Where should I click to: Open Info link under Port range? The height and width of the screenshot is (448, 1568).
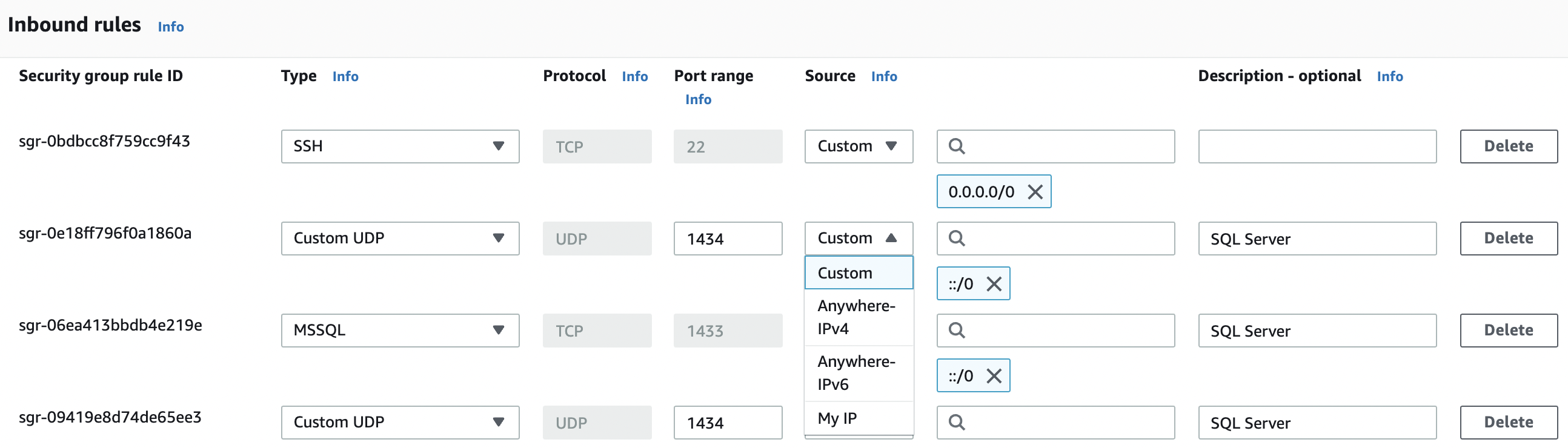[x=698, y=100]
